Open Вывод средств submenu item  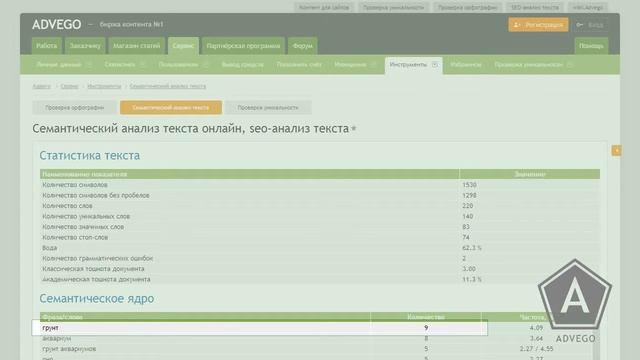tap(242, 64)
